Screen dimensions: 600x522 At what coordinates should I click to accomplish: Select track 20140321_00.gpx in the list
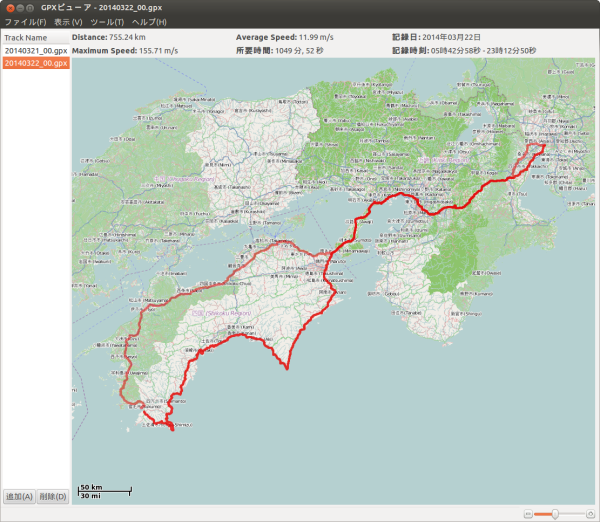click(x=35, y=49)
